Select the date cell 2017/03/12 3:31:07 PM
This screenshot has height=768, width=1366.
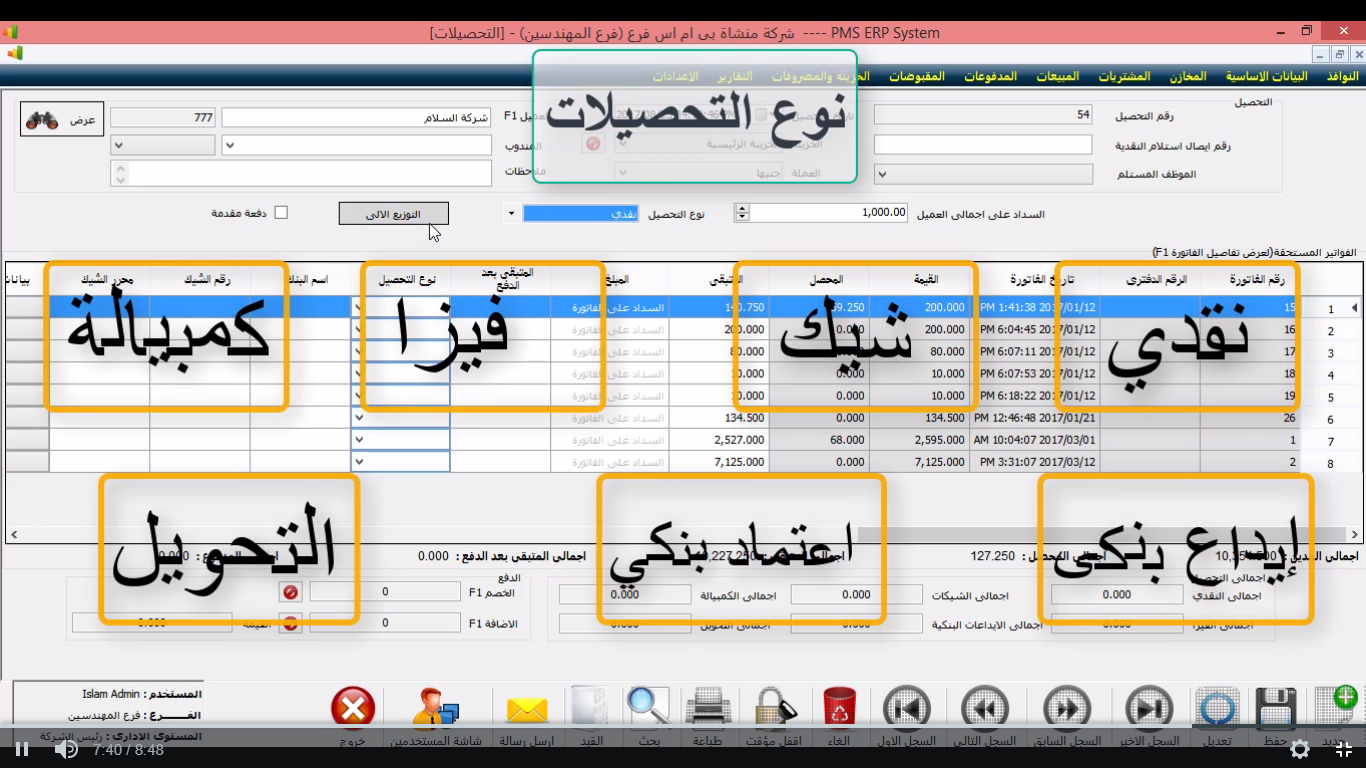point(1034,462)
